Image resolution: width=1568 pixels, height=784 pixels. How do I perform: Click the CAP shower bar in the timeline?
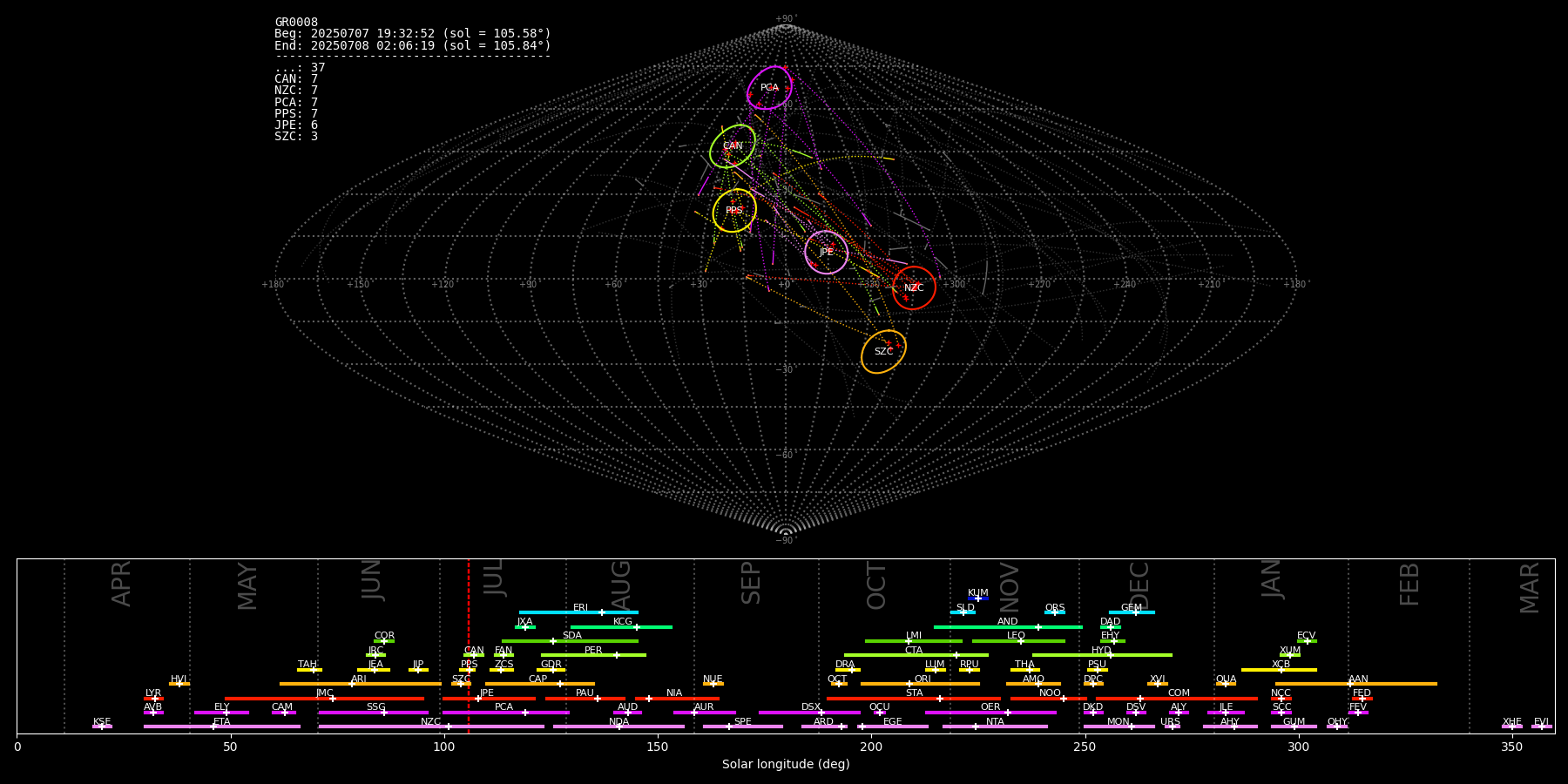pos(540,684)
